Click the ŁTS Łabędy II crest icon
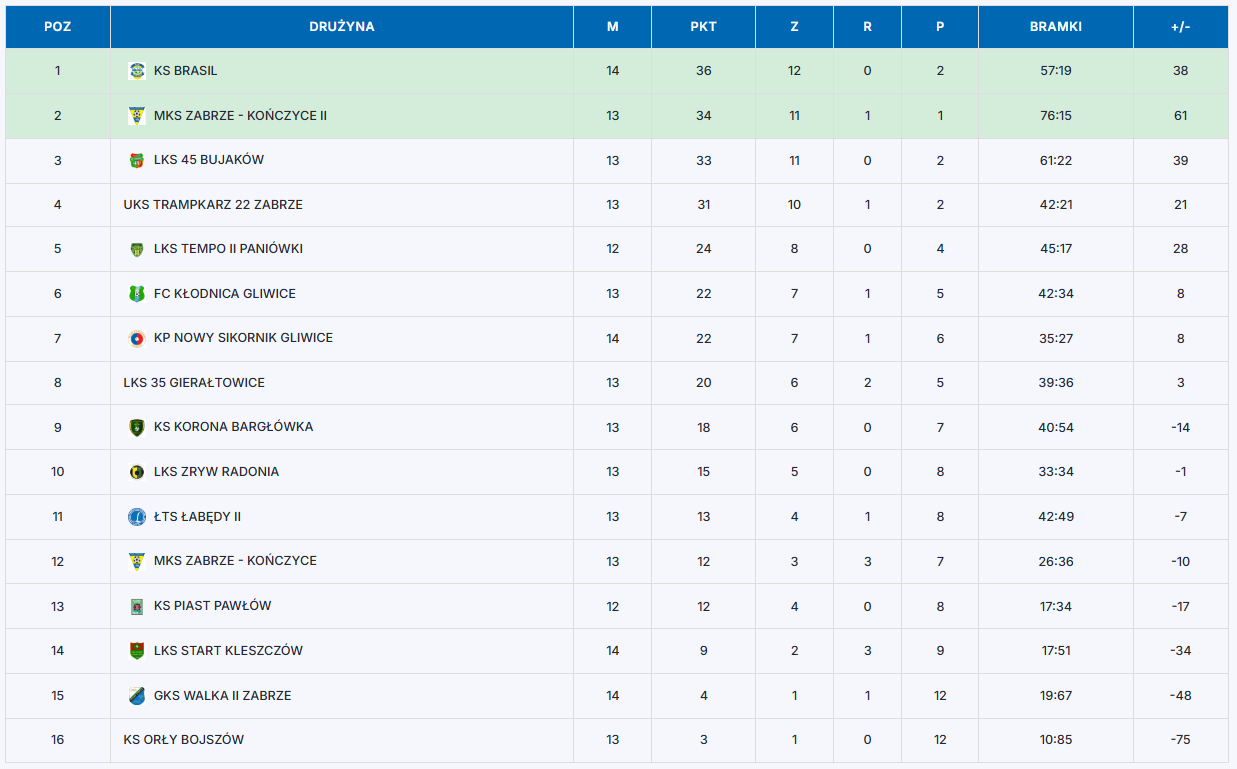Image resolution: width=1237 pixels, height=769 pixels. point(137,517)
